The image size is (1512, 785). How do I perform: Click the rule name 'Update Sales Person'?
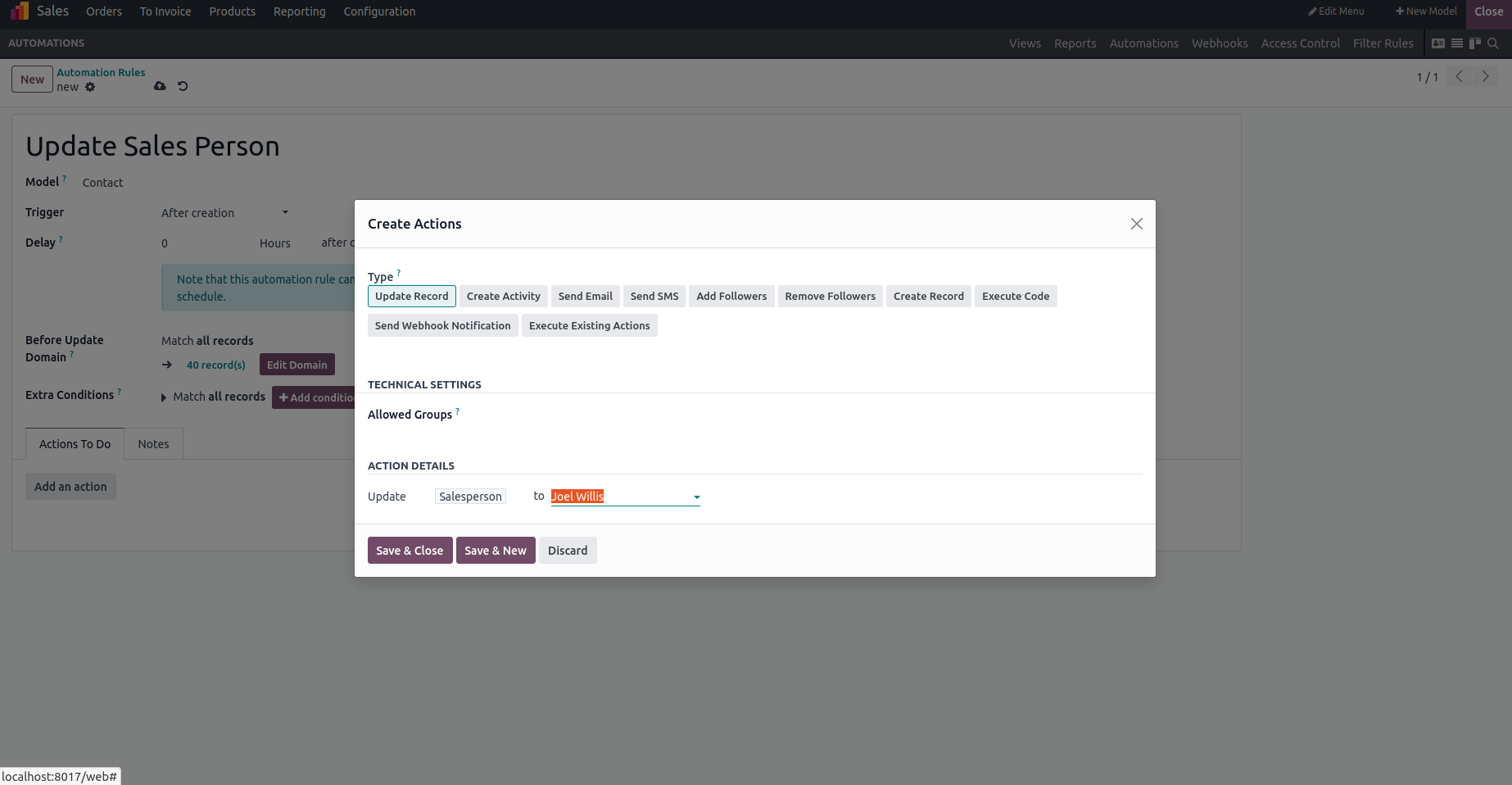[x=152, y=146]
